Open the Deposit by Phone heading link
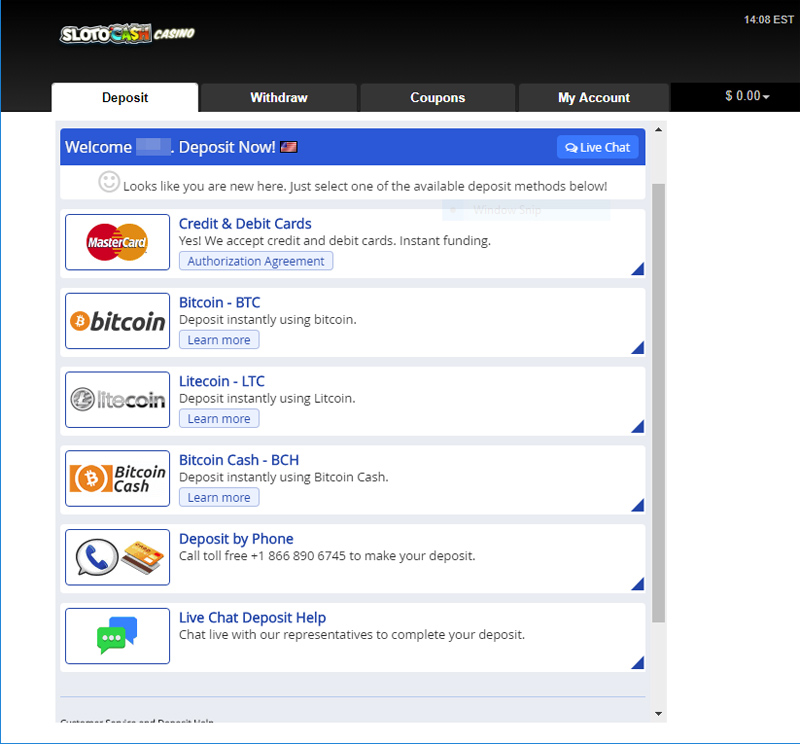Screen dimensions: 800x744 [236, 538]
